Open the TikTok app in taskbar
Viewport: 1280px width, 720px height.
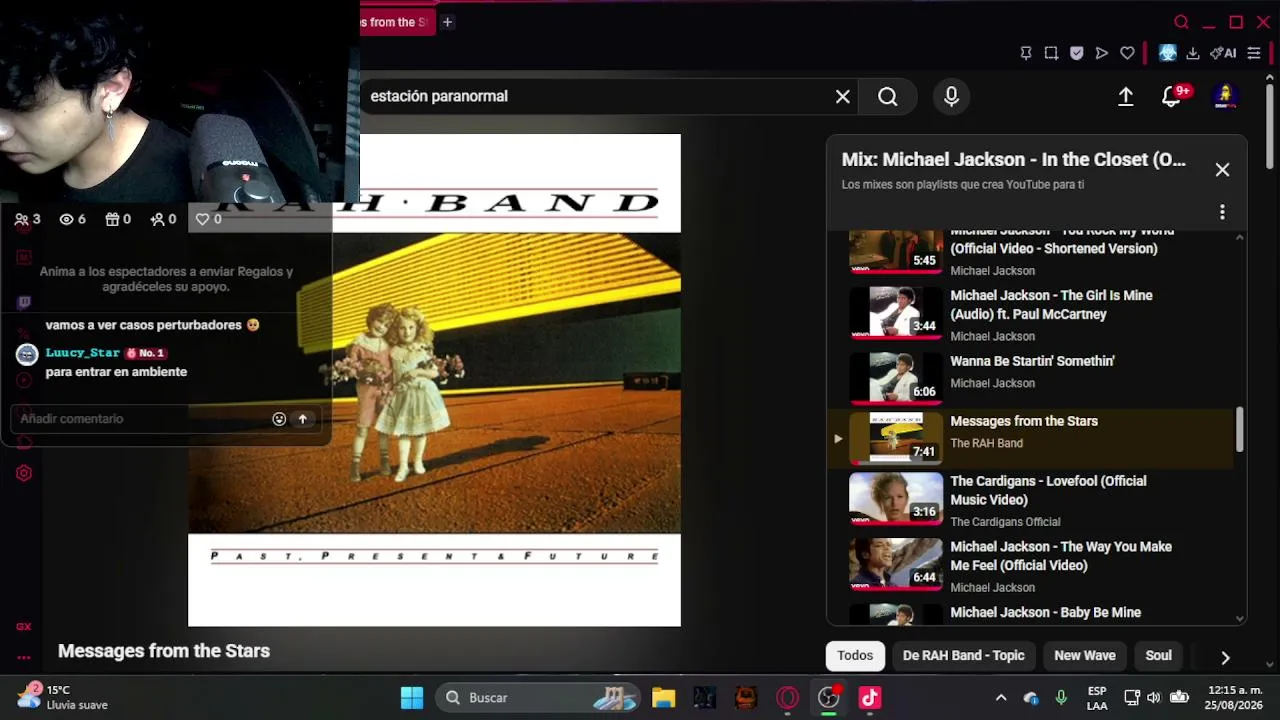pos(870,698)
